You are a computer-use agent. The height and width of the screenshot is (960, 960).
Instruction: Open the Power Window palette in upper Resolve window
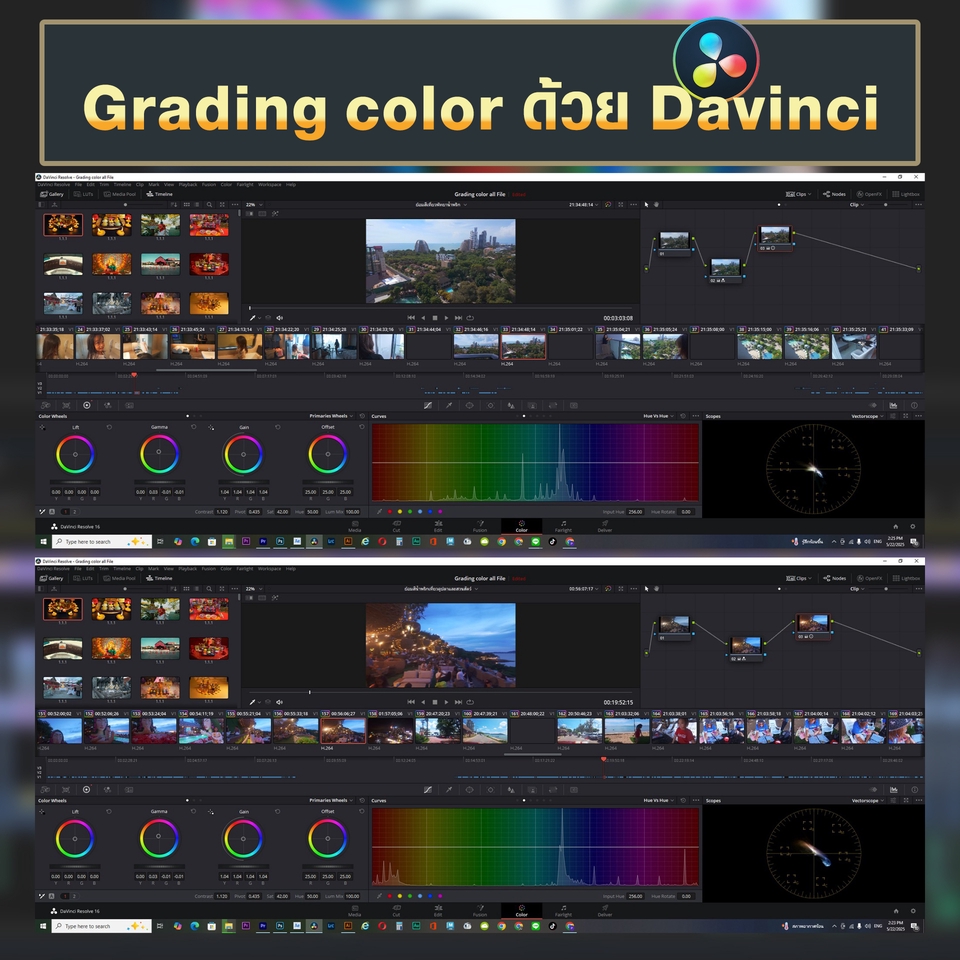click(x=470, y=405)
